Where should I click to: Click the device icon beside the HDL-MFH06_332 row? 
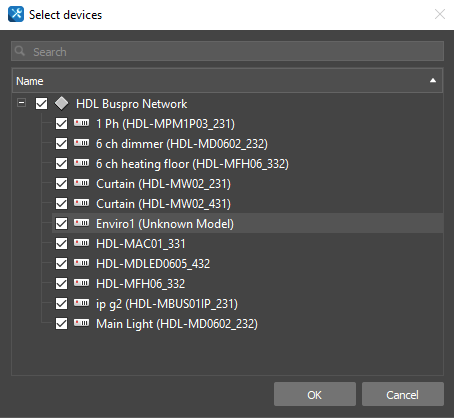click(81, 283)
